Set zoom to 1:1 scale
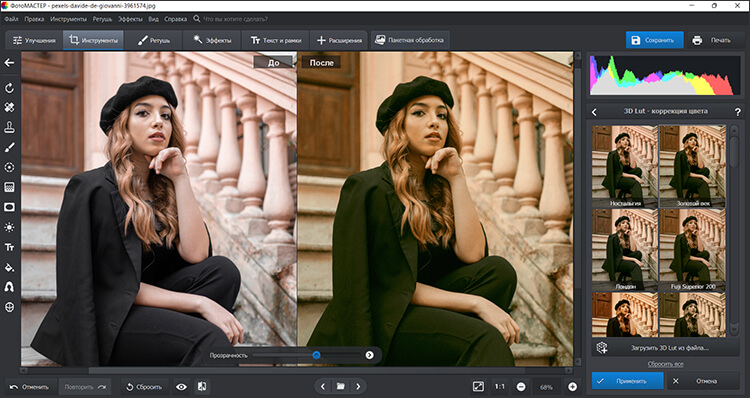Image resolution: width=750 pixels, height=398 pixels. [500, 387]
